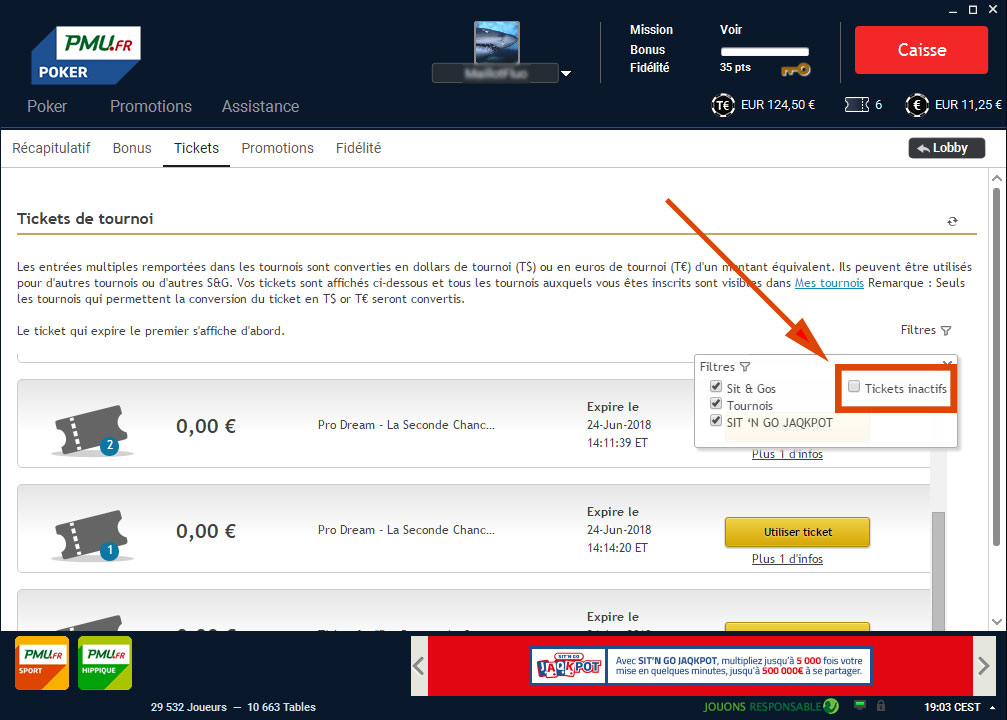Screen dimensions: 1007x720
Task: Click the connection status monitor icon
Action: pyautogui.click(x=860, y=706)
